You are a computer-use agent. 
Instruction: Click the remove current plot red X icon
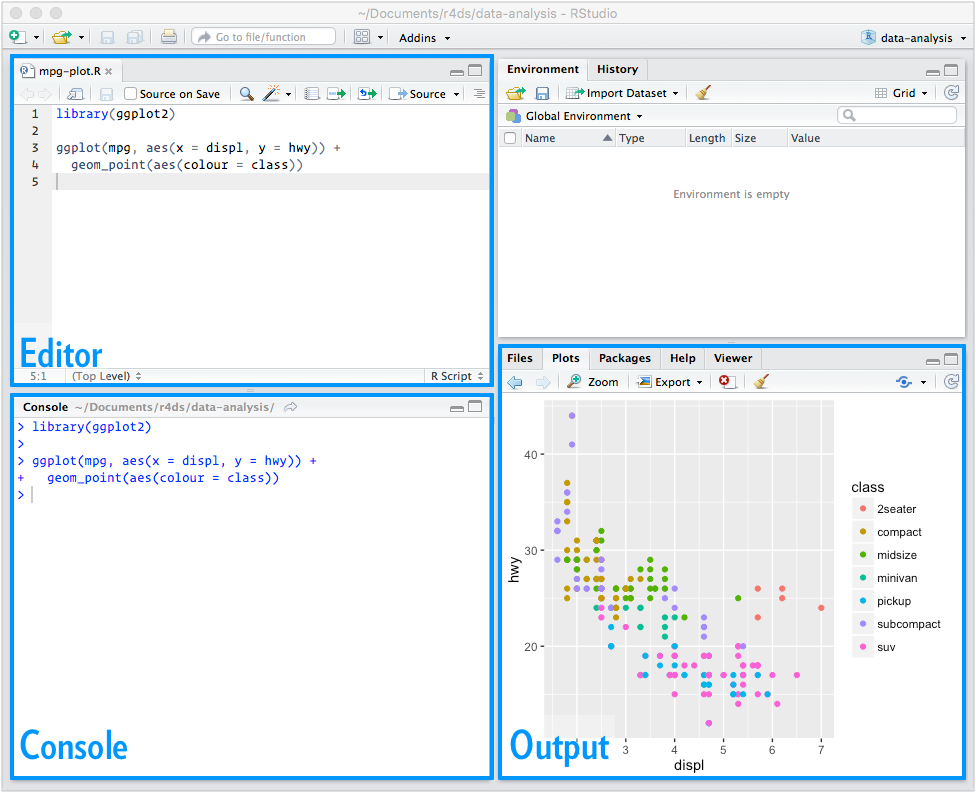[x=727, y=382]
